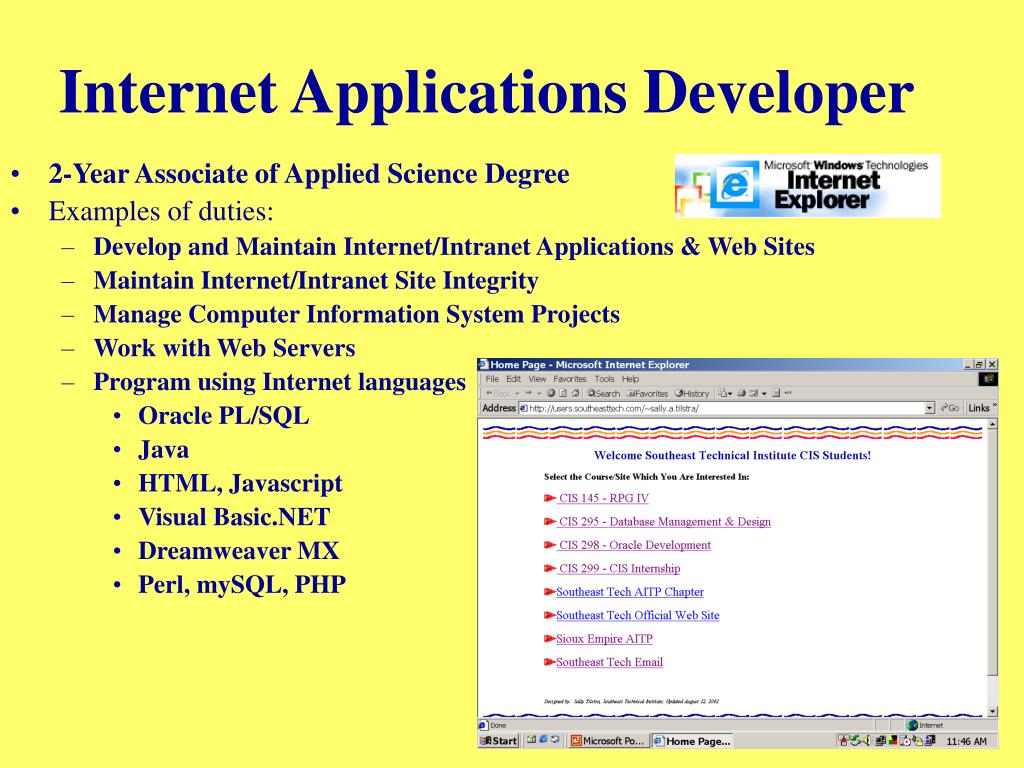The width and height of the screenshot is (1024, 768).
Task: Click the Home icon in the toolbar
Action: coord(575,393)
